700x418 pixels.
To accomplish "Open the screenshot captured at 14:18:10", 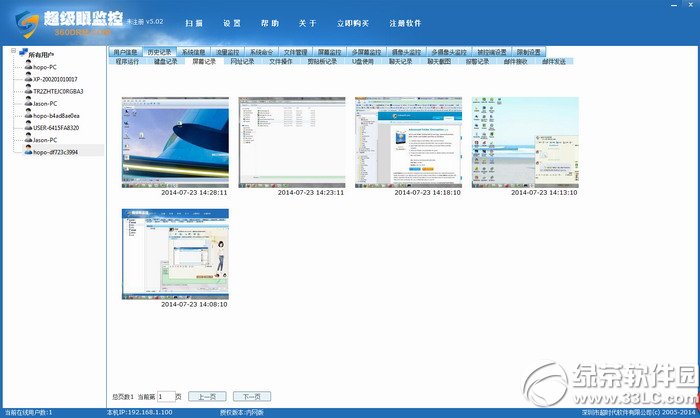I will pyautogui.click(x=408, y=142).
